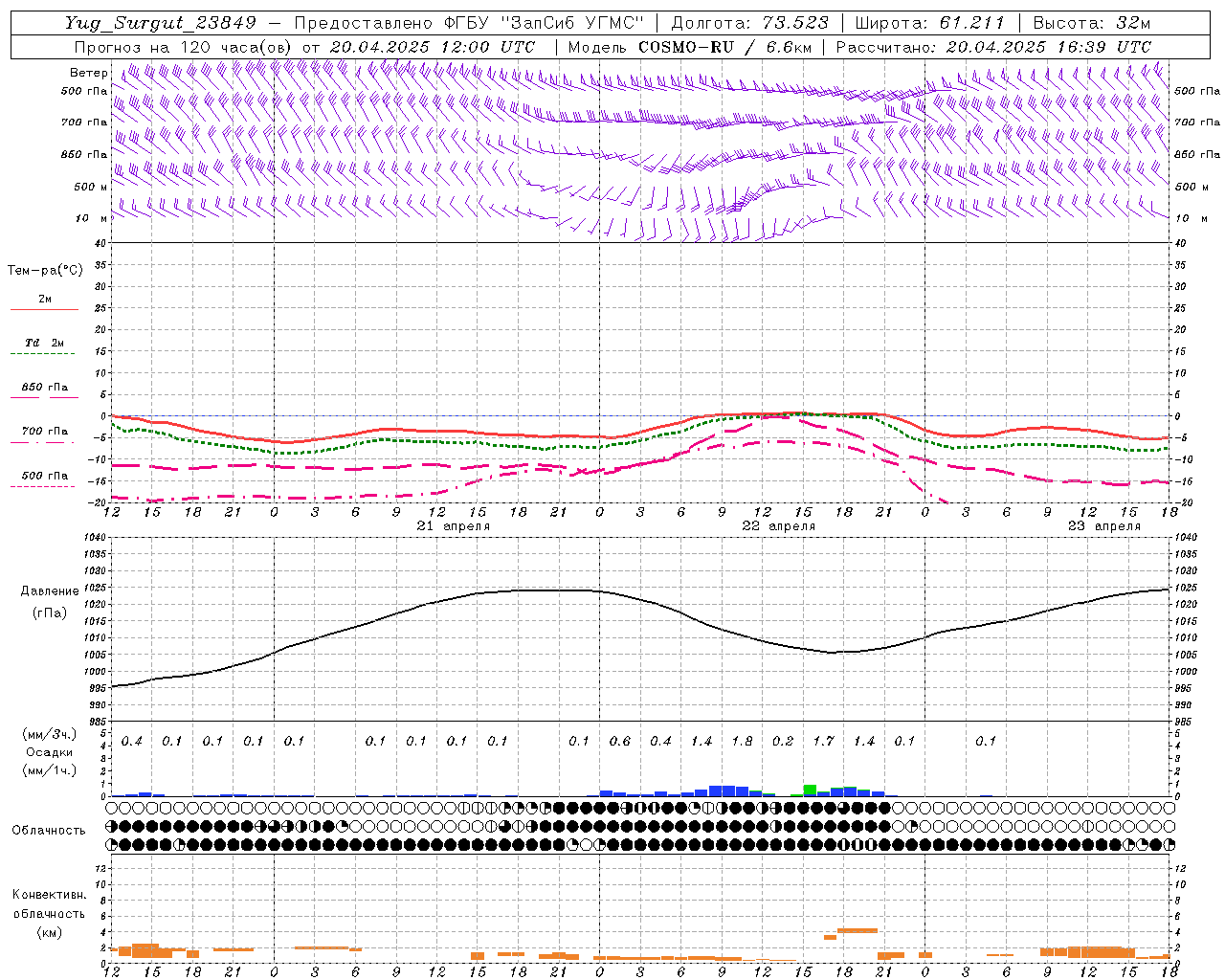
Task: Click the latitude value "Широта: 61.211"
Action: [929, 23]
